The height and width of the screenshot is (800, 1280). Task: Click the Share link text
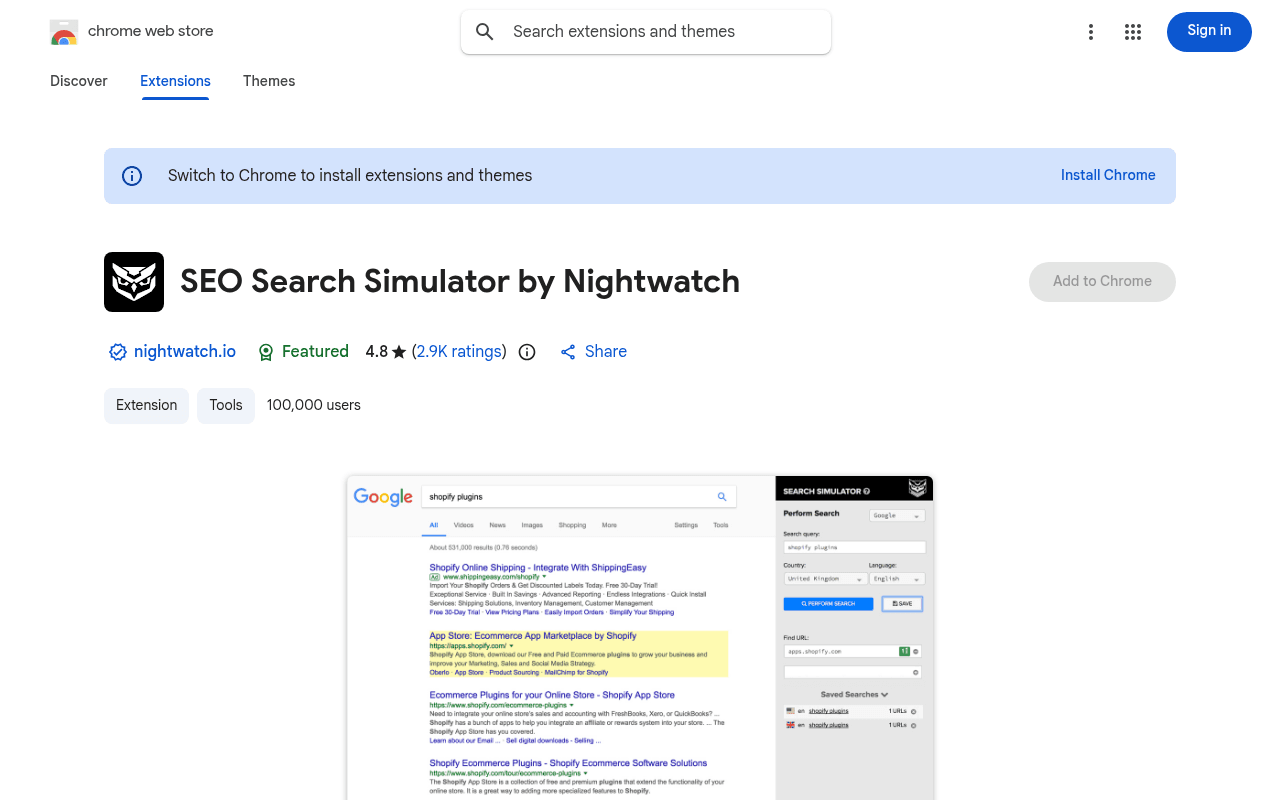(606, 352)
